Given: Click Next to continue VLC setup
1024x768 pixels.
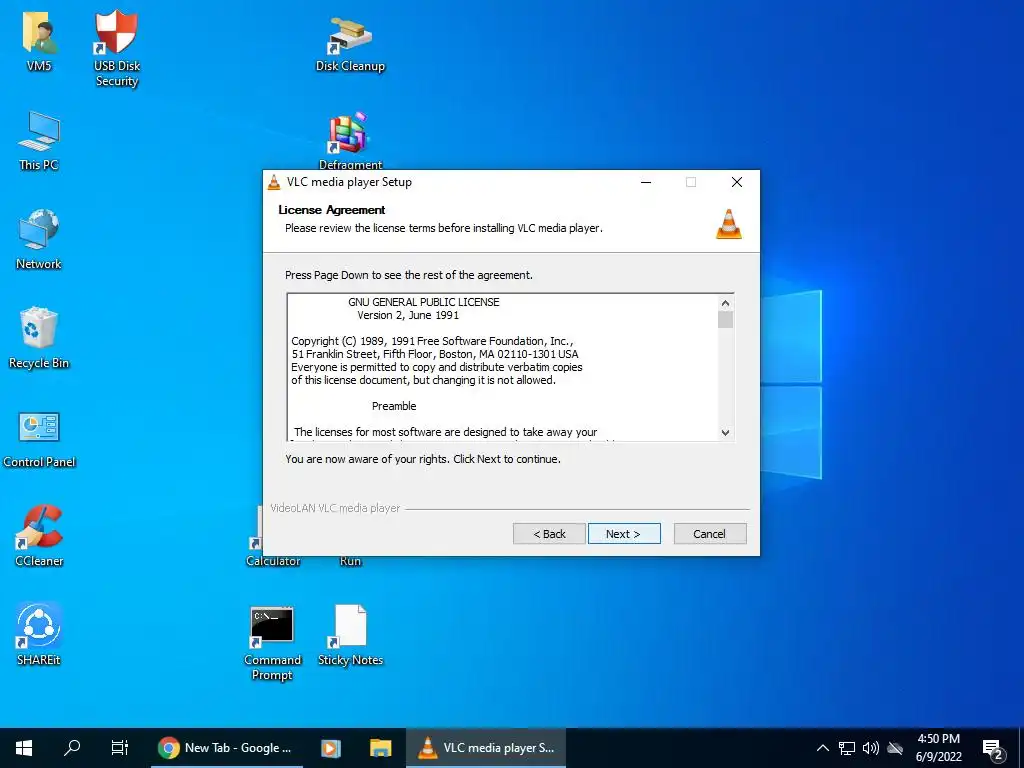Looking at the screenshot, I should pos(624,534).
